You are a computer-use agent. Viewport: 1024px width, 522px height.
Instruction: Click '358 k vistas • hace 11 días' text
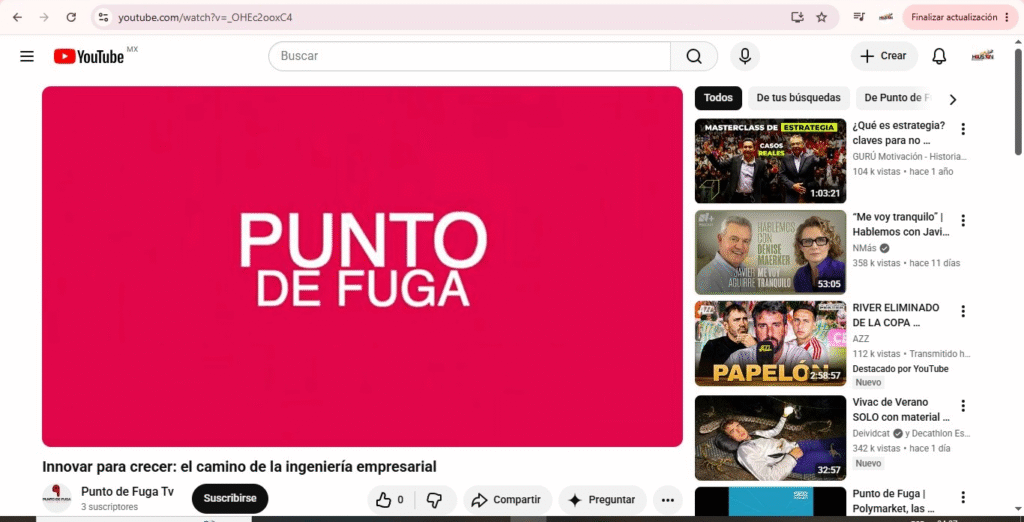[x=906, y=263]
